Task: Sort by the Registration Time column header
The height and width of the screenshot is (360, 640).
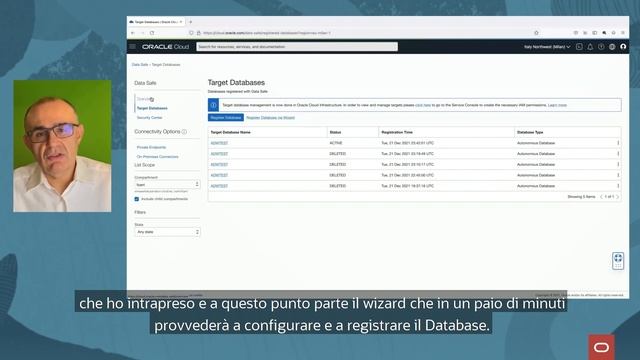Action: tap(397, 132)
